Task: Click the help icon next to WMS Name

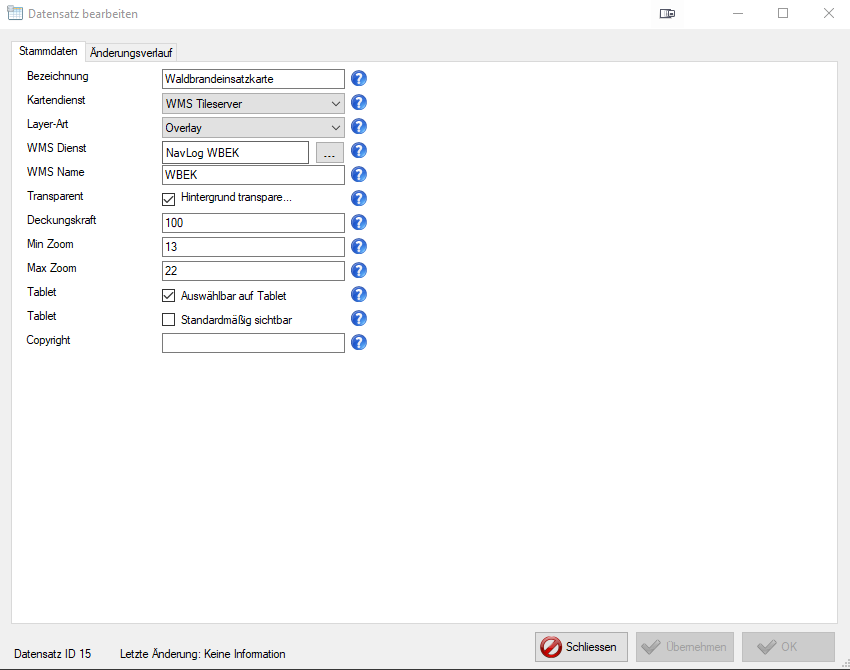Action: point(358,174)
